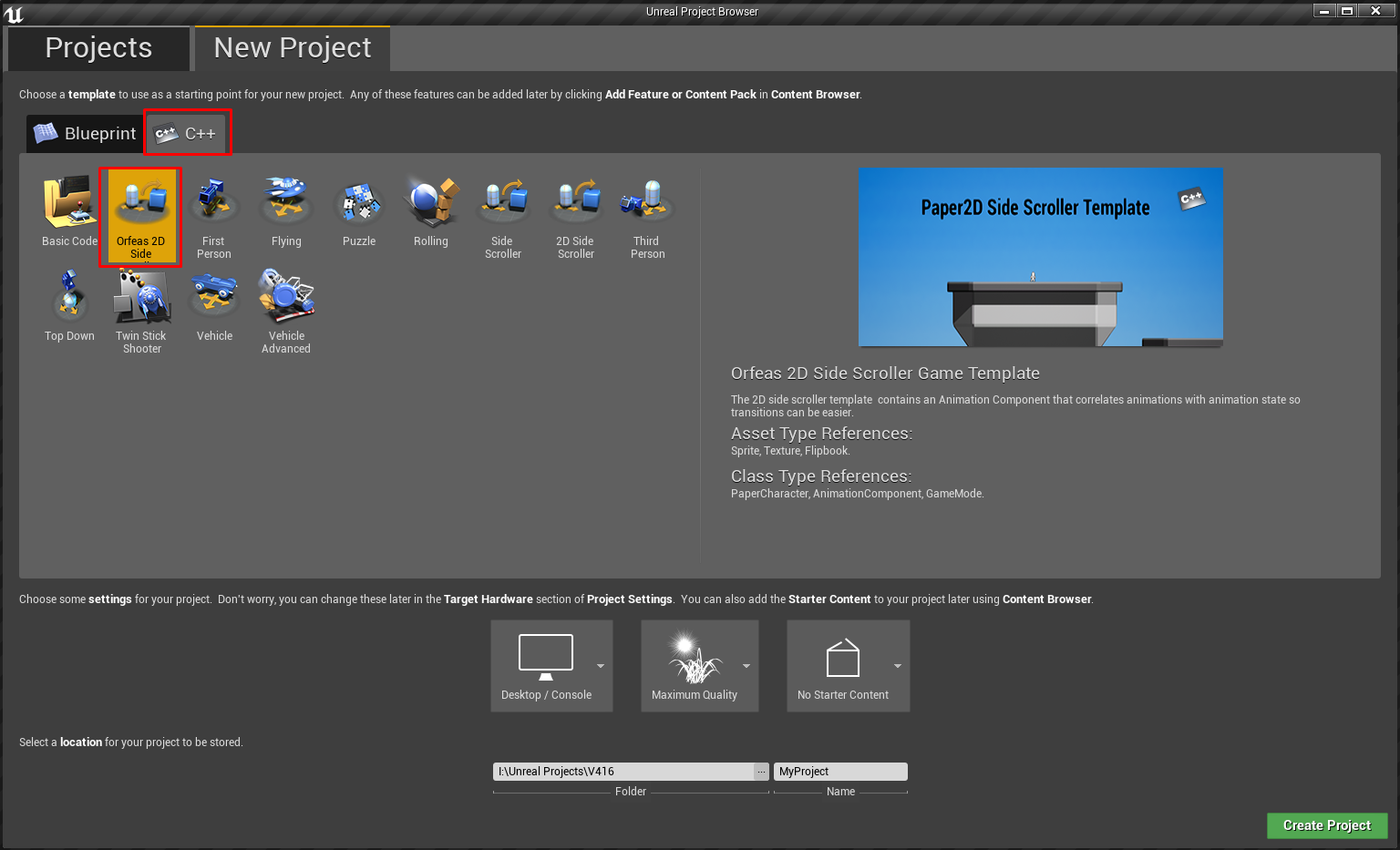
Task: Close the Unreal Project Browser window
Action: click(1376, 11)
